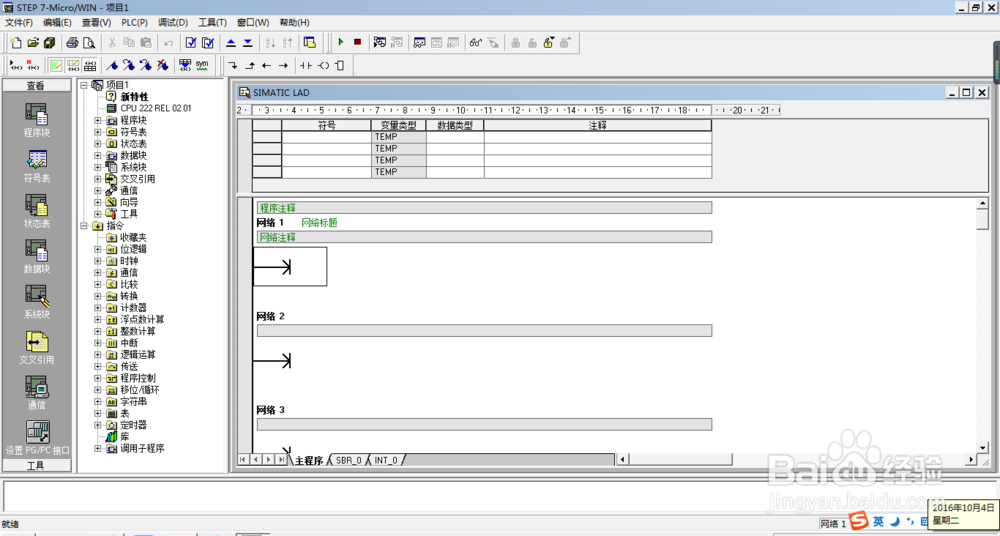Set PLC to STOP with red square
The image size is (1000, 536).
[357, 42]
